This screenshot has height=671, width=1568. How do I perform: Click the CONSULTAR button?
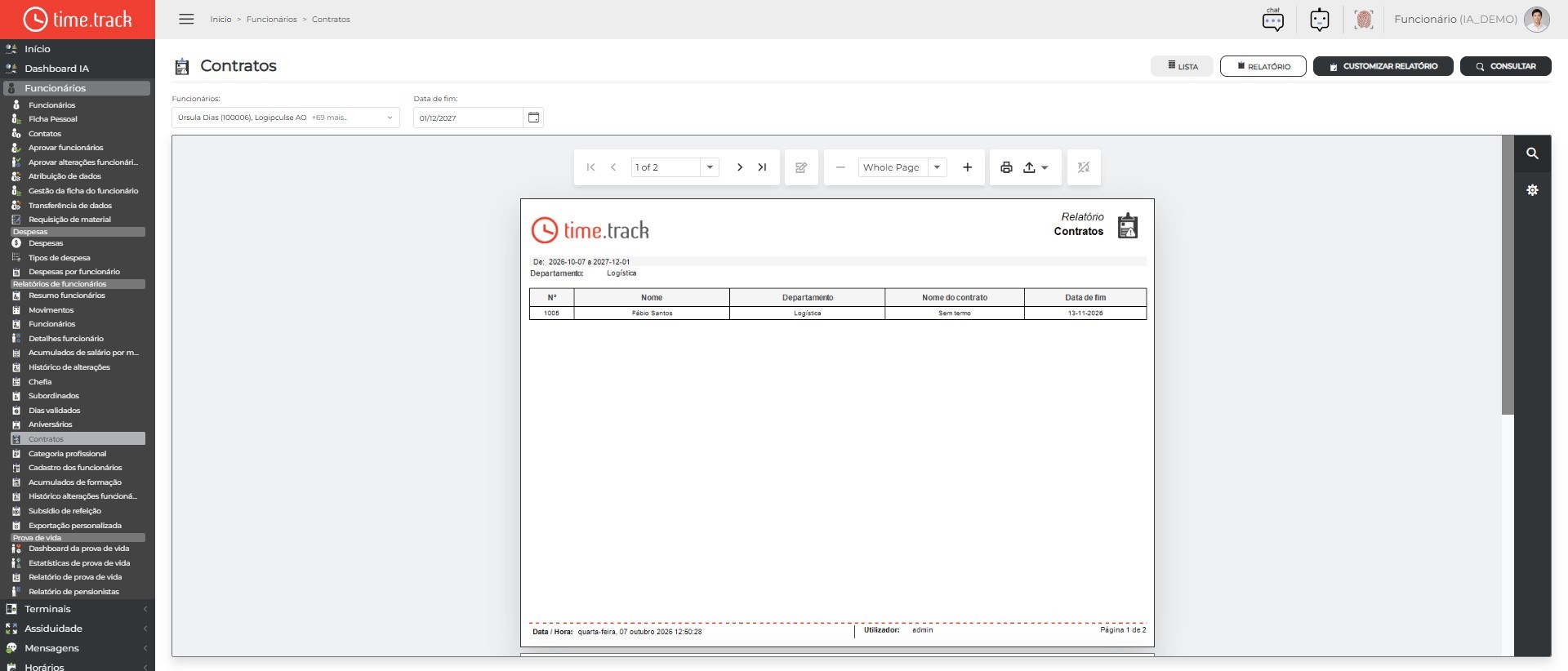pos(1506,66)
